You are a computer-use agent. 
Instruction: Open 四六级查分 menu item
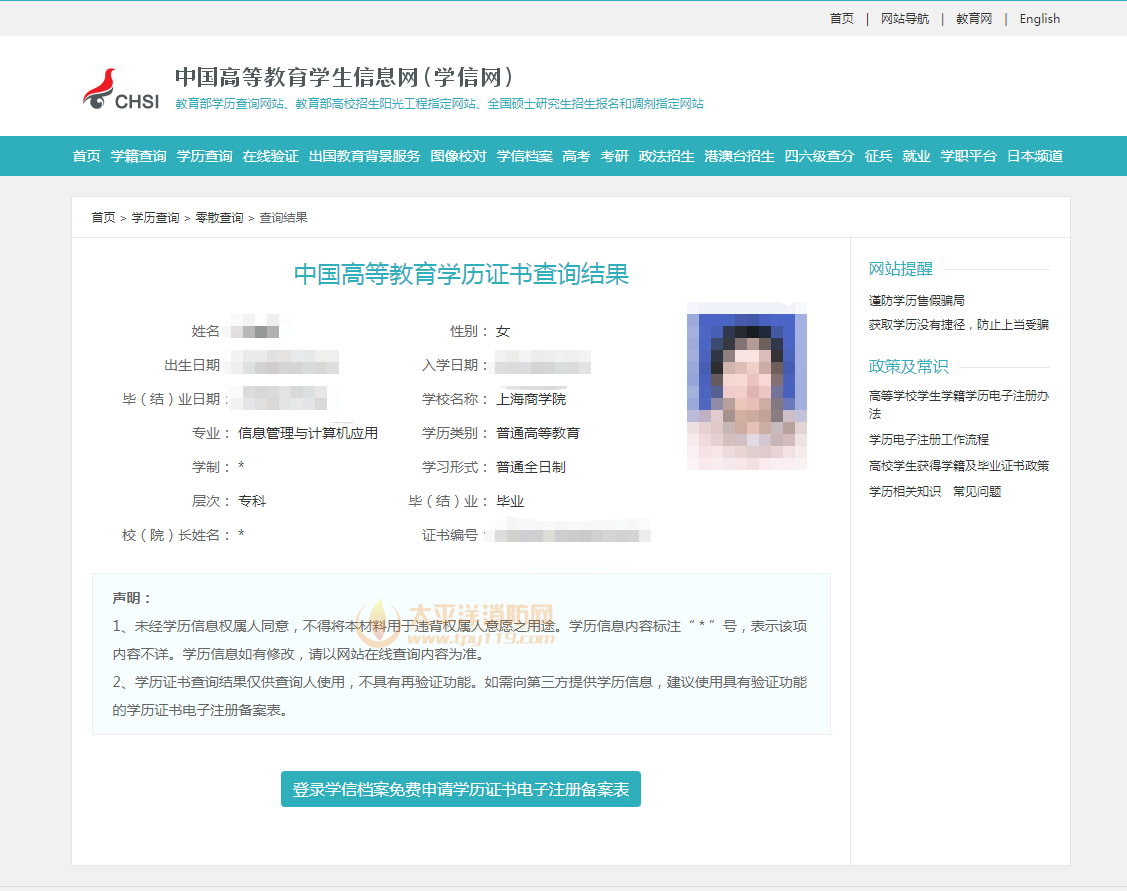pos(819,156)
